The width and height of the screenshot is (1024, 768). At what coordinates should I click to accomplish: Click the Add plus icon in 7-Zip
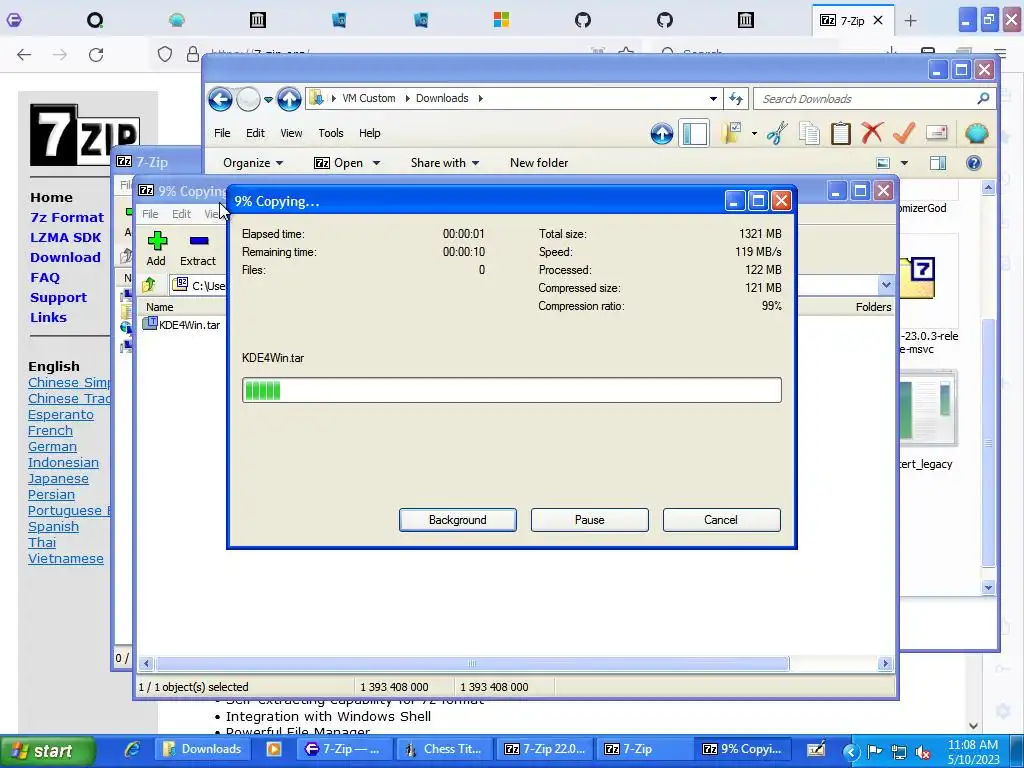157,241
